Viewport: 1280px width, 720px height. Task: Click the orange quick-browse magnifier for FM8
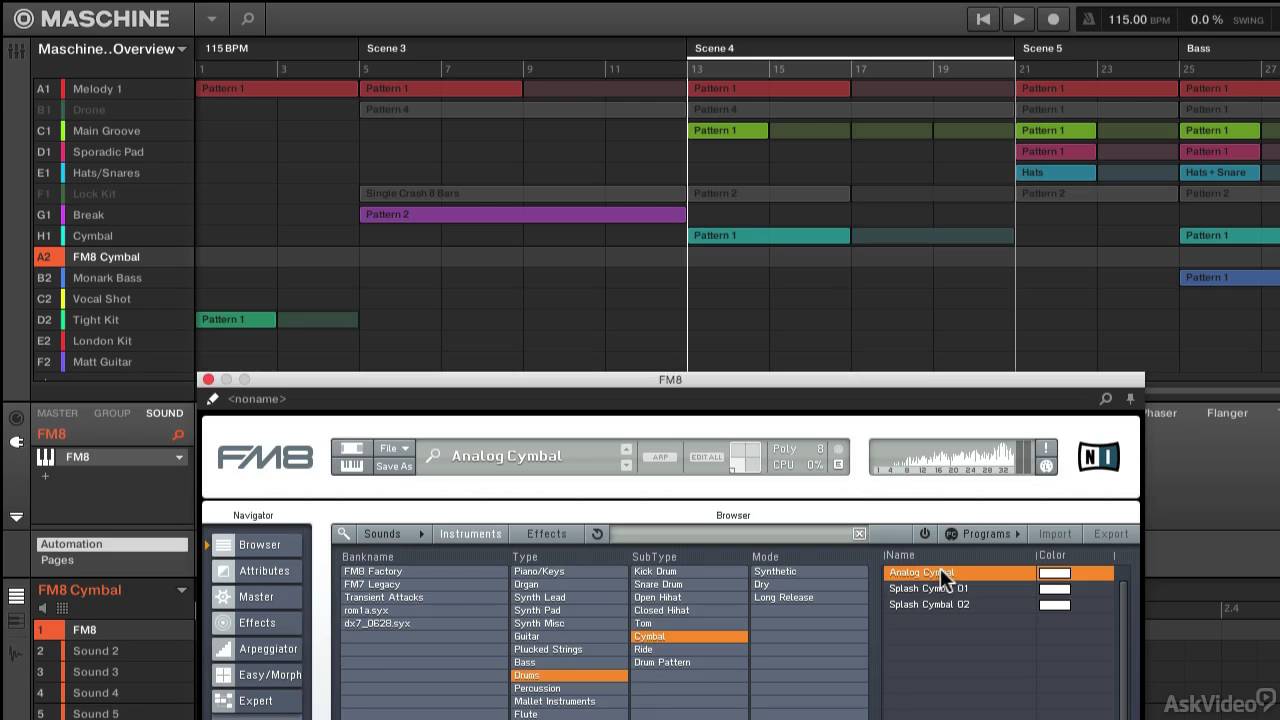(179, 435)
